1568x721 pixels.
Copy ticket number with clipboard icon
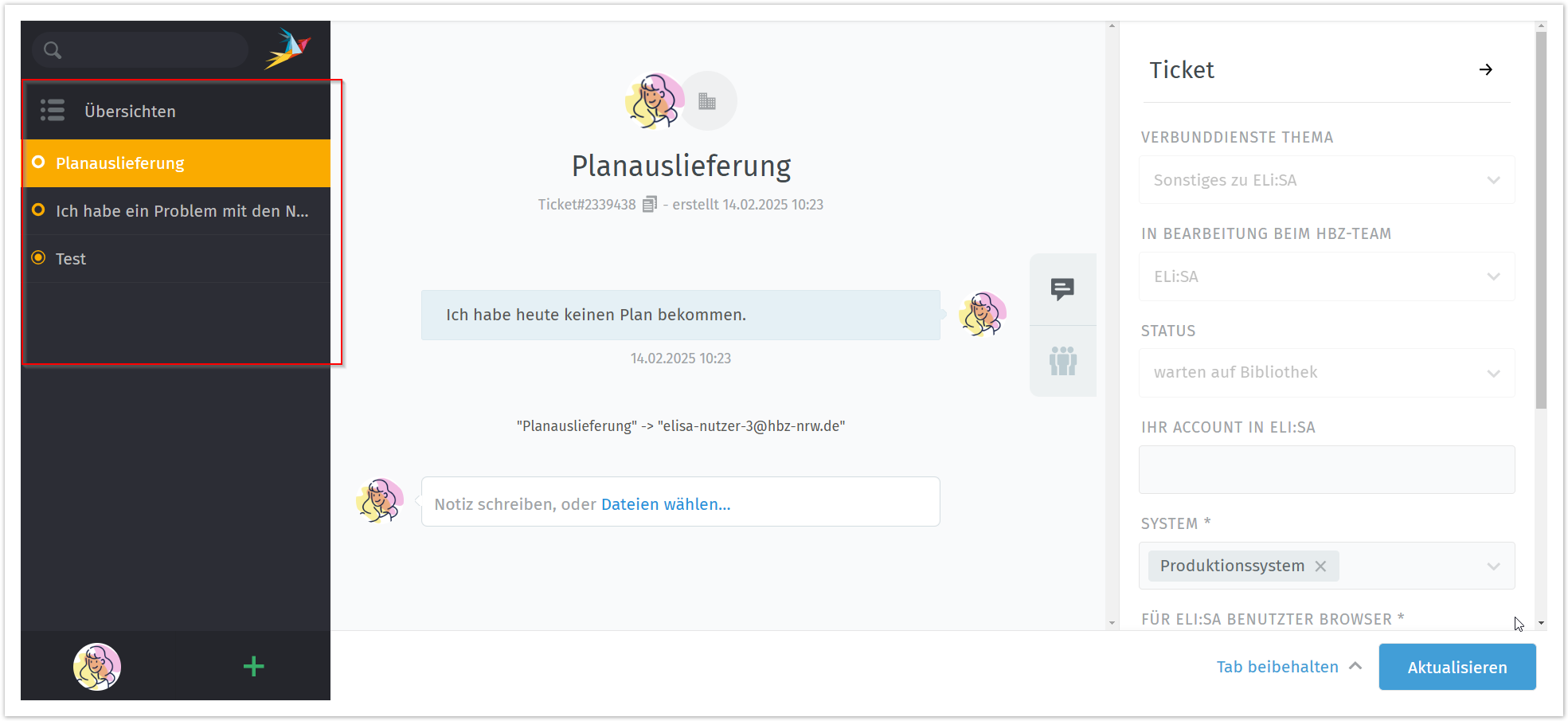coord(650,205)
